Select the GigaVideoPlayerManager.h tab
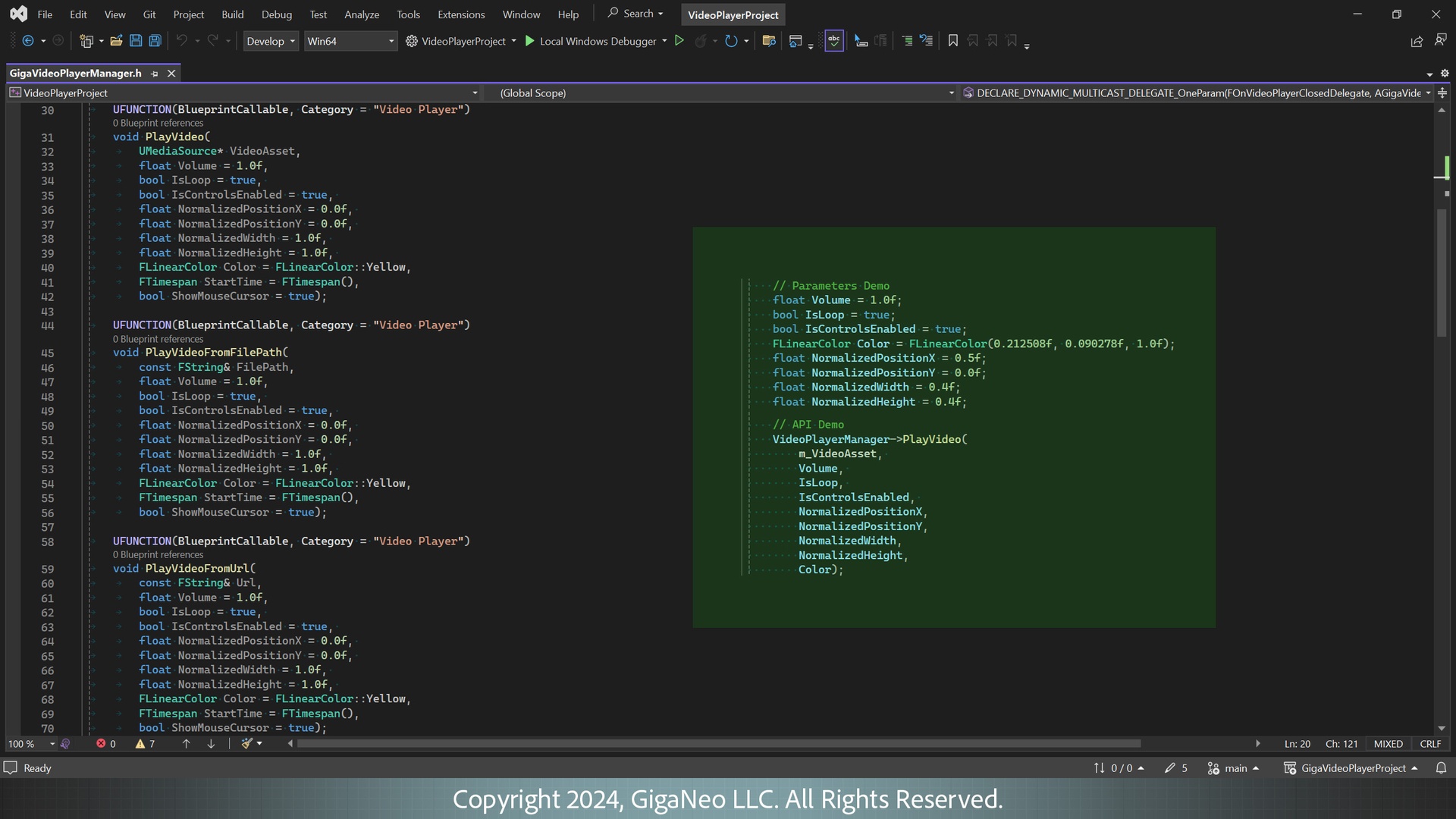 point(75,73)
